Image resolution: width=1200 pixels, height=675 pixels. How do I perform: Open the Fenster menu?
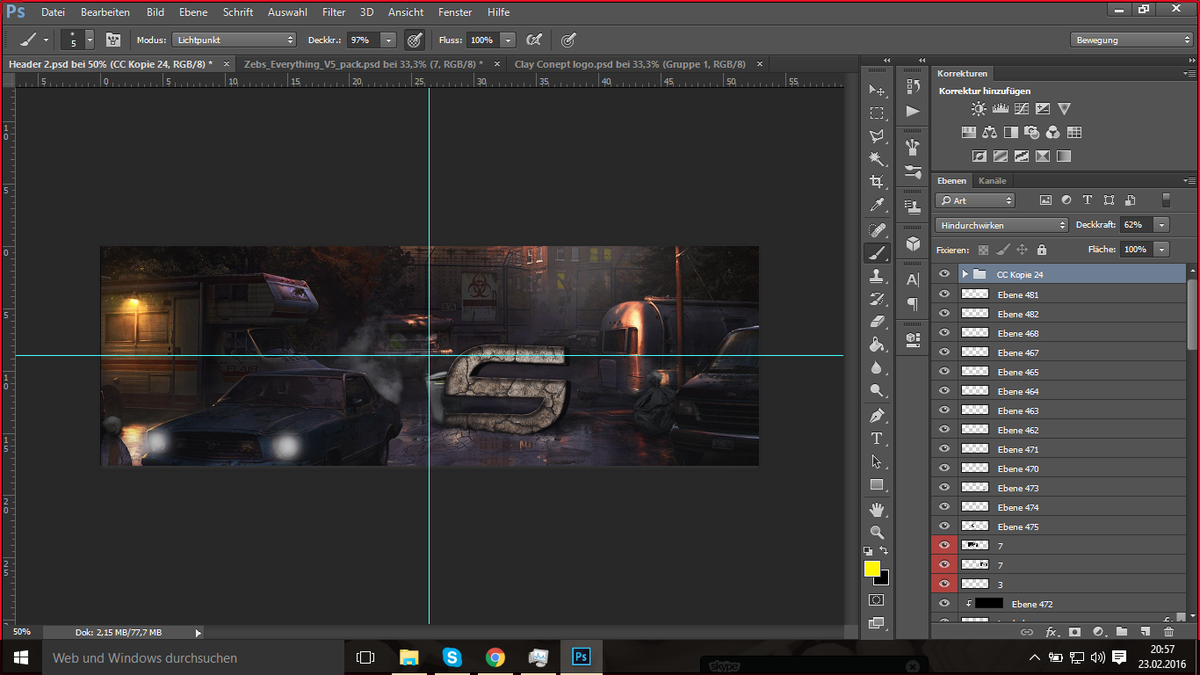point(455,12)
